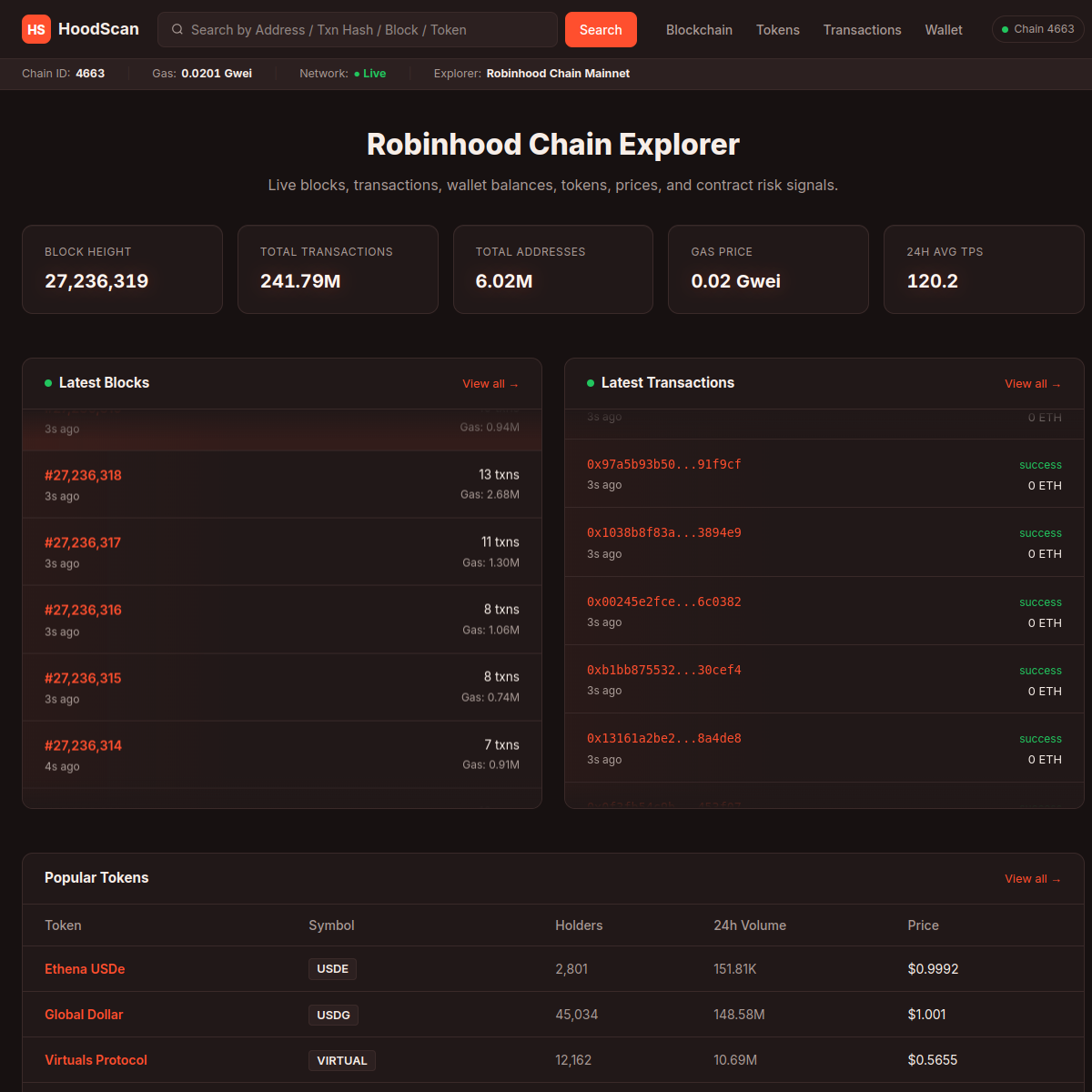Open the Ethena USDe token
Viewport: 1092px width, 1092px height.
(85, 969)
